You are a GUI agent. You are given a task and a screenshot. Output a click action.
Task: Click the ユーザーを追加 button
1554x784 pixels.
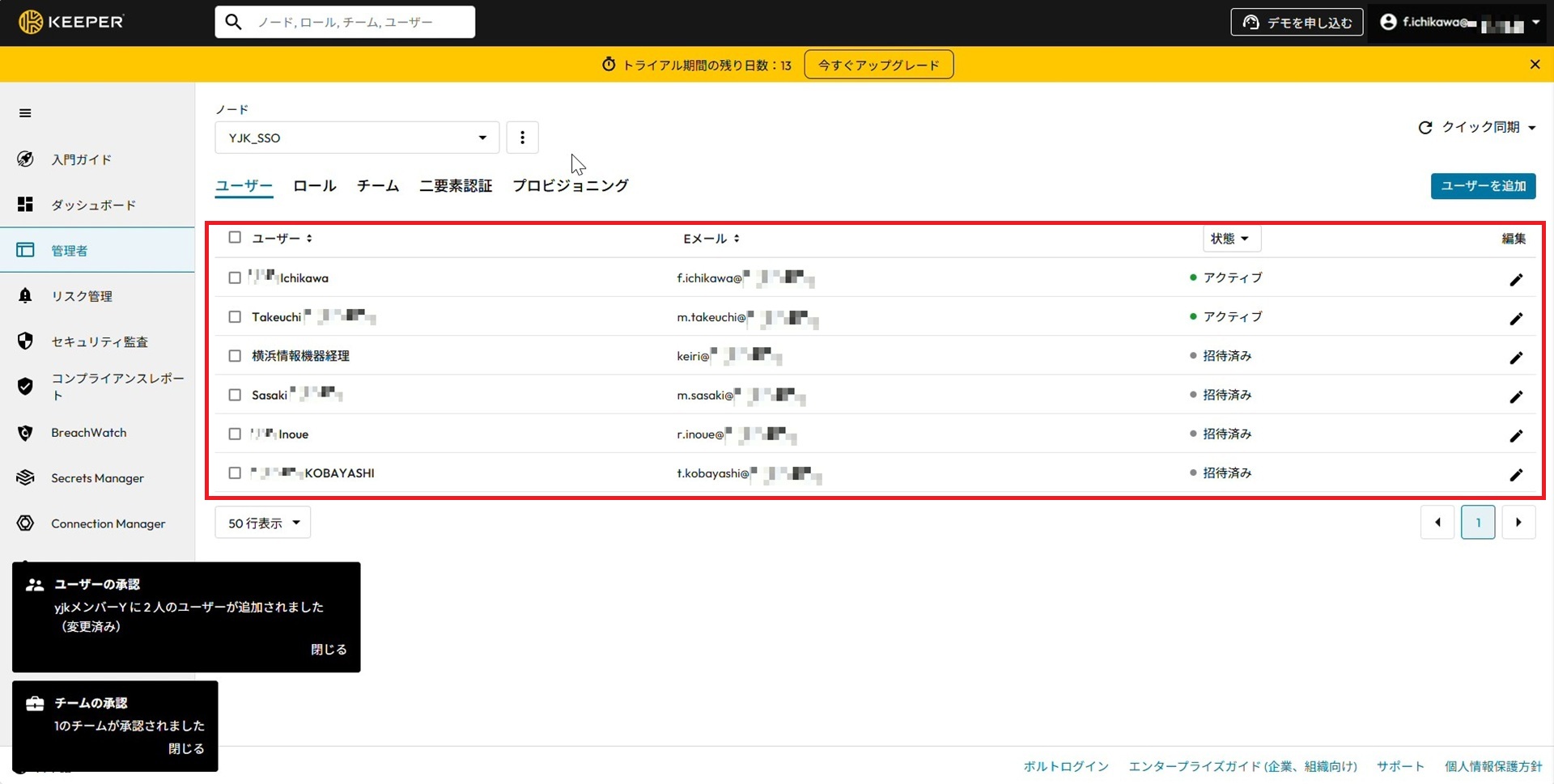tap(1482, 186)
